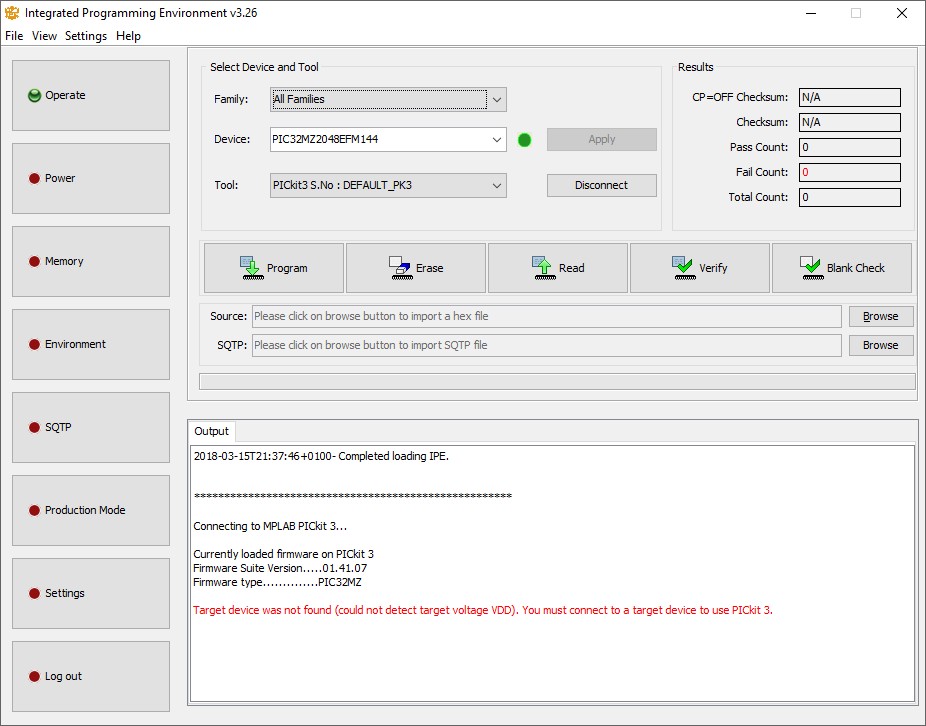Minimize the IPE window
Image resolution: width=926 pixels, height=726 pixels.
811,13
